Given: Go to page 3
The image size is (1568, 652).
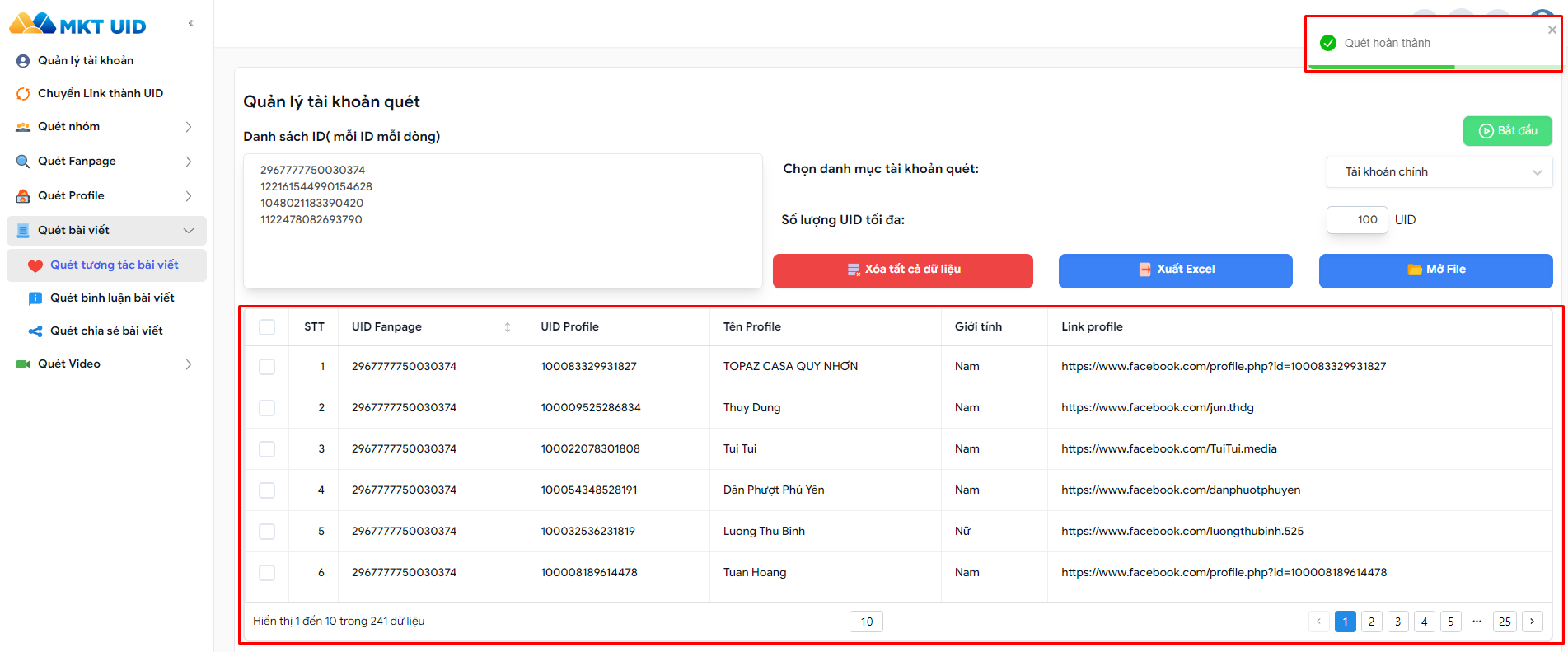Looking at the screenshot, I should click(x=1398, y=622).
